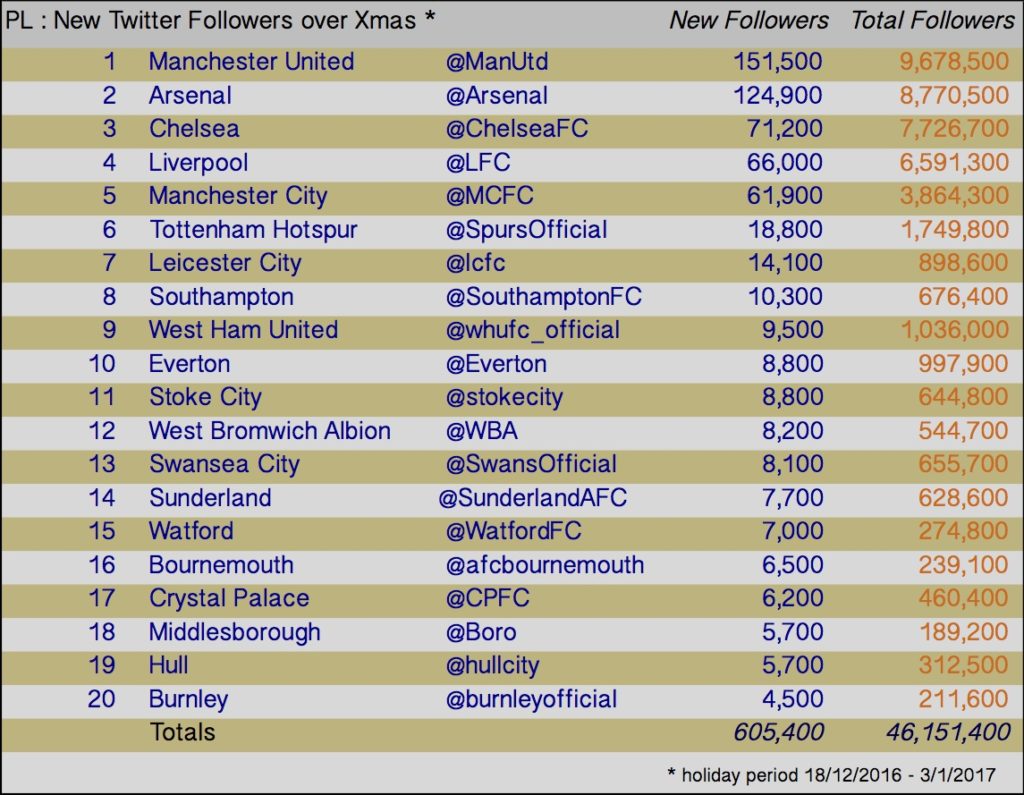
Task: Select West Ham's 1,036,000 total followers
Action: [x=955, y=331]
